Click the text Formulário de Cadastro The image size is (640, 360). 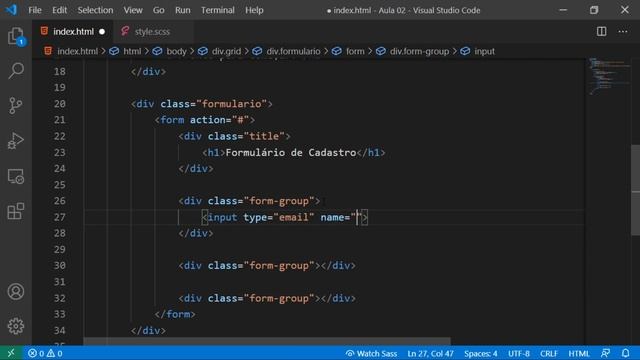pos(291,152)
